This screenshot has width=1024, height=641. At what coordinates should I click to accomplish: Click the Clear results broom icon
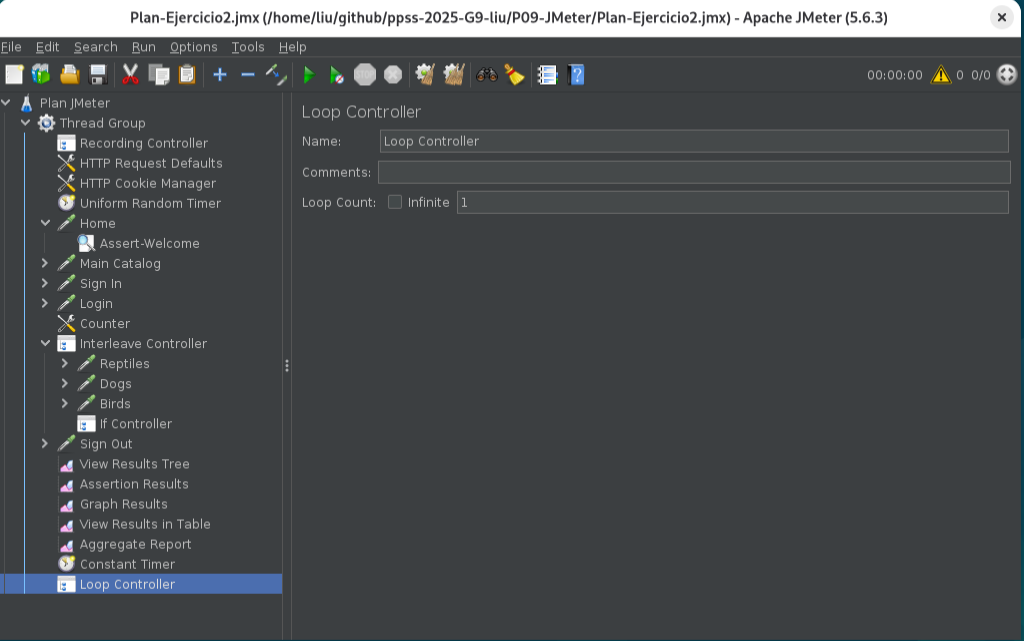tap(425, 75)
